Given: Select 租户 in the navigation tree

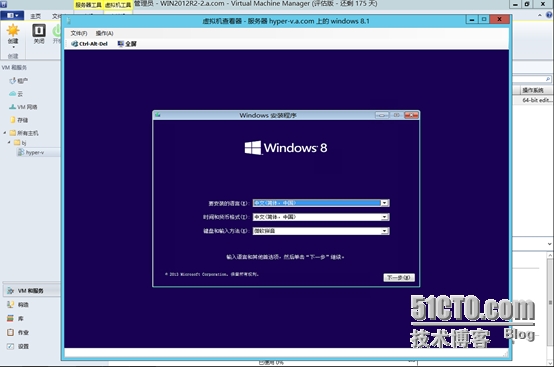Looking at the screenshot, I should pos(19,81).
